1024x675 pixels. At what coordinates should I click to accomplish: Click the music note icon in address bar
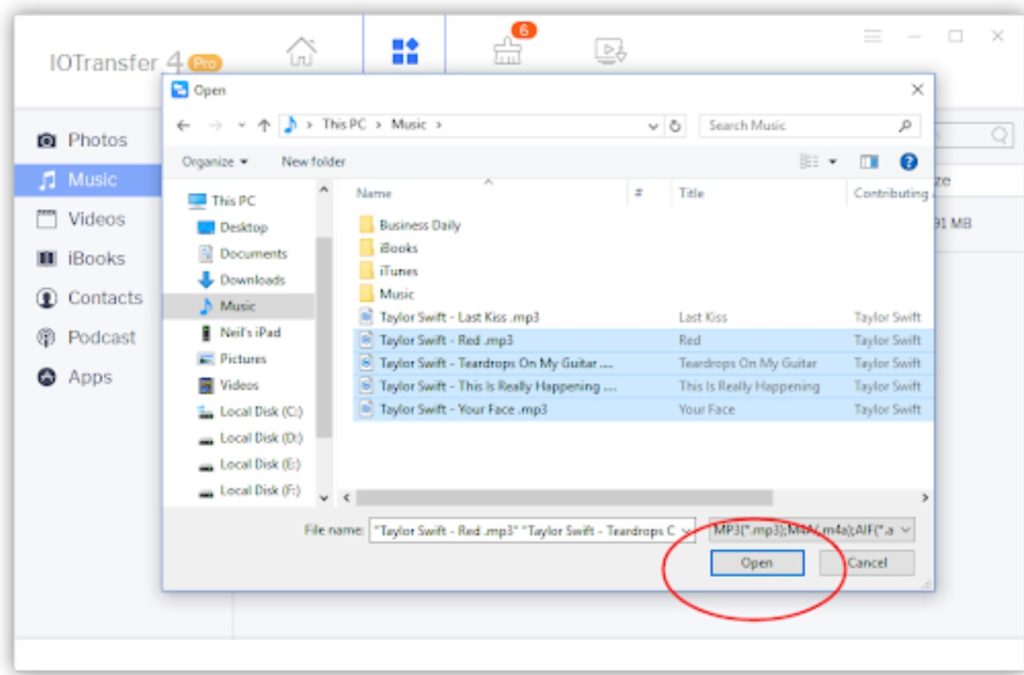(x=291, y=124)
